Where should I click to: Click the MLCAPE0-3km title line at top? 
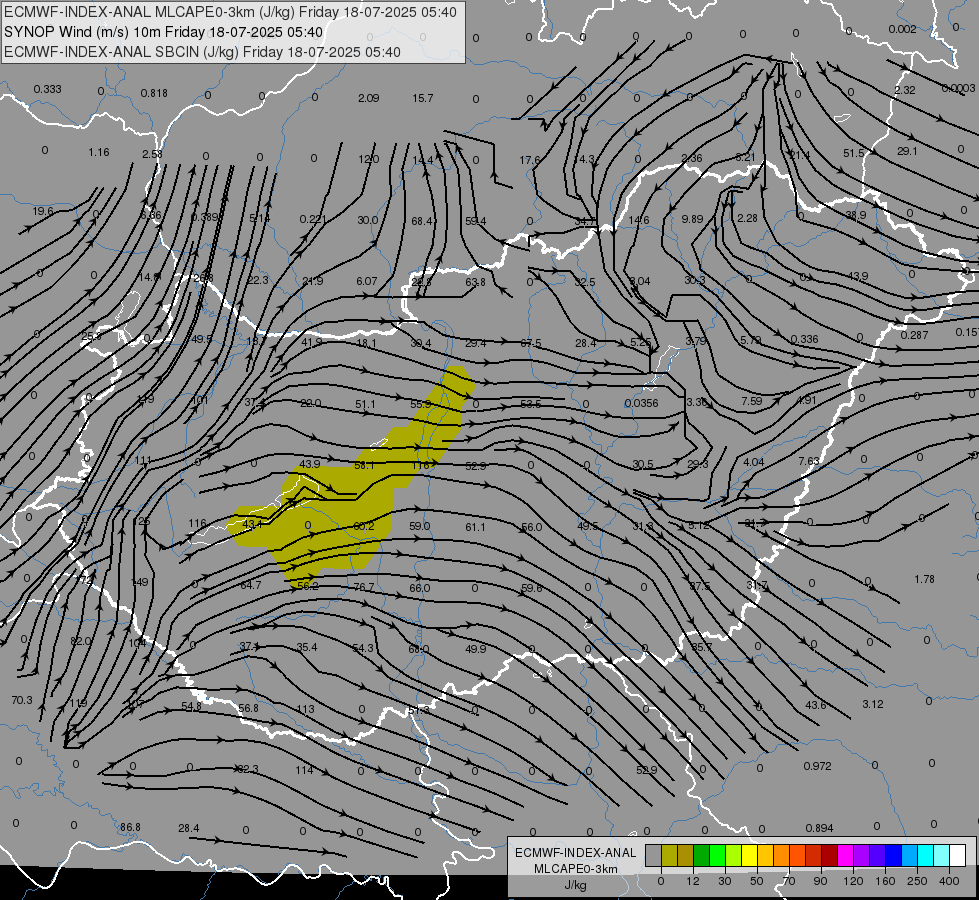[x=230, y=12]
